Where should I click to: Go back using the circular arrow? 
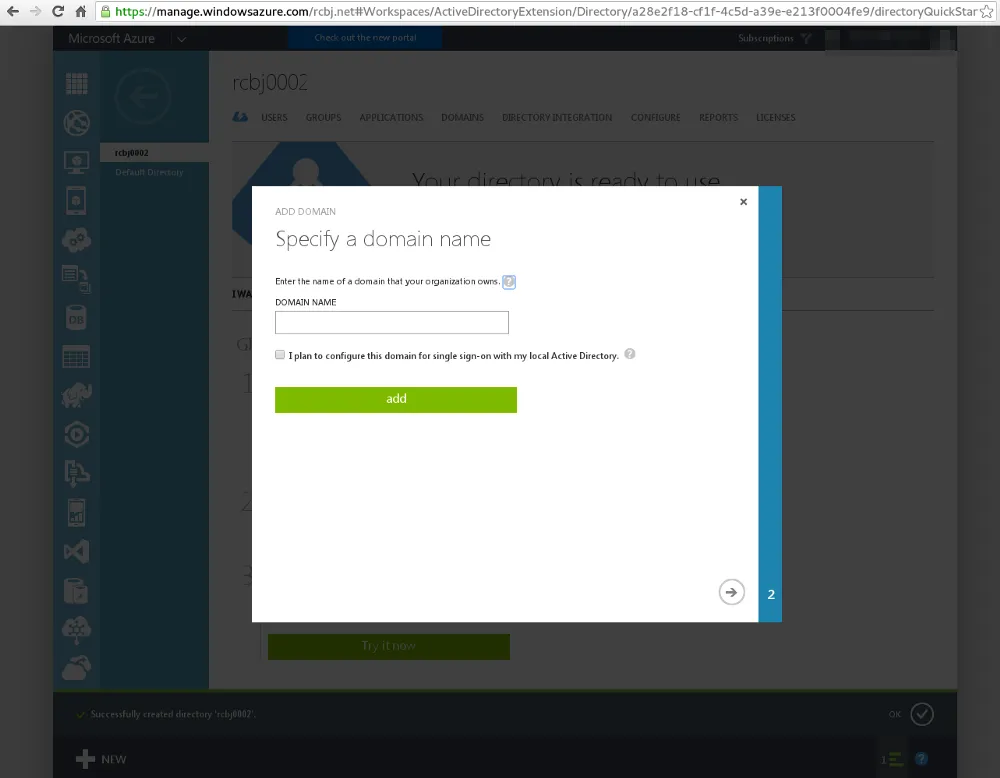coord(143,96)
